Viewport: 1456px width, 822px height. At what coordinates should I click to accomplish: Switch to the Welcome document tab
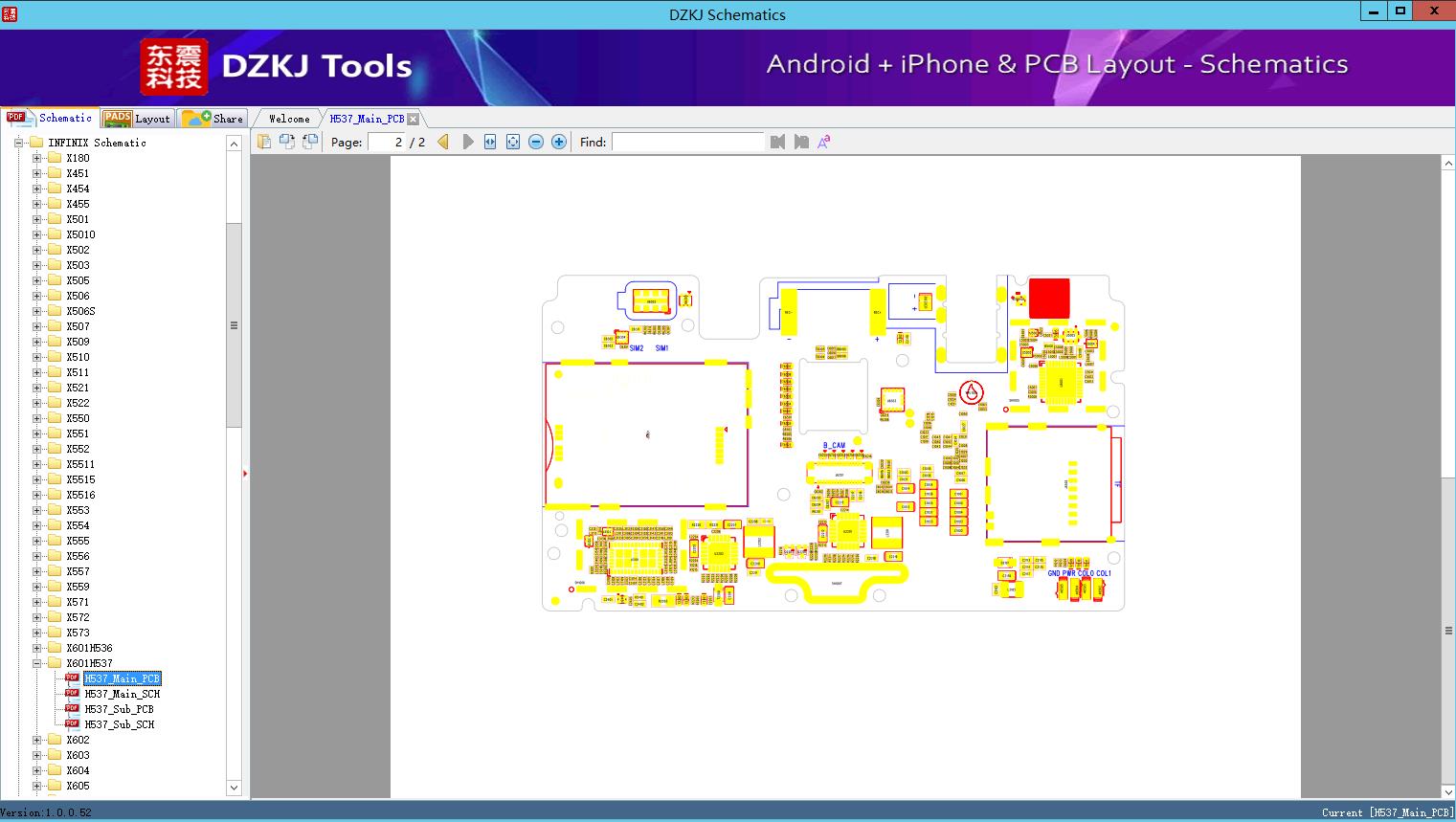[289, 119]
